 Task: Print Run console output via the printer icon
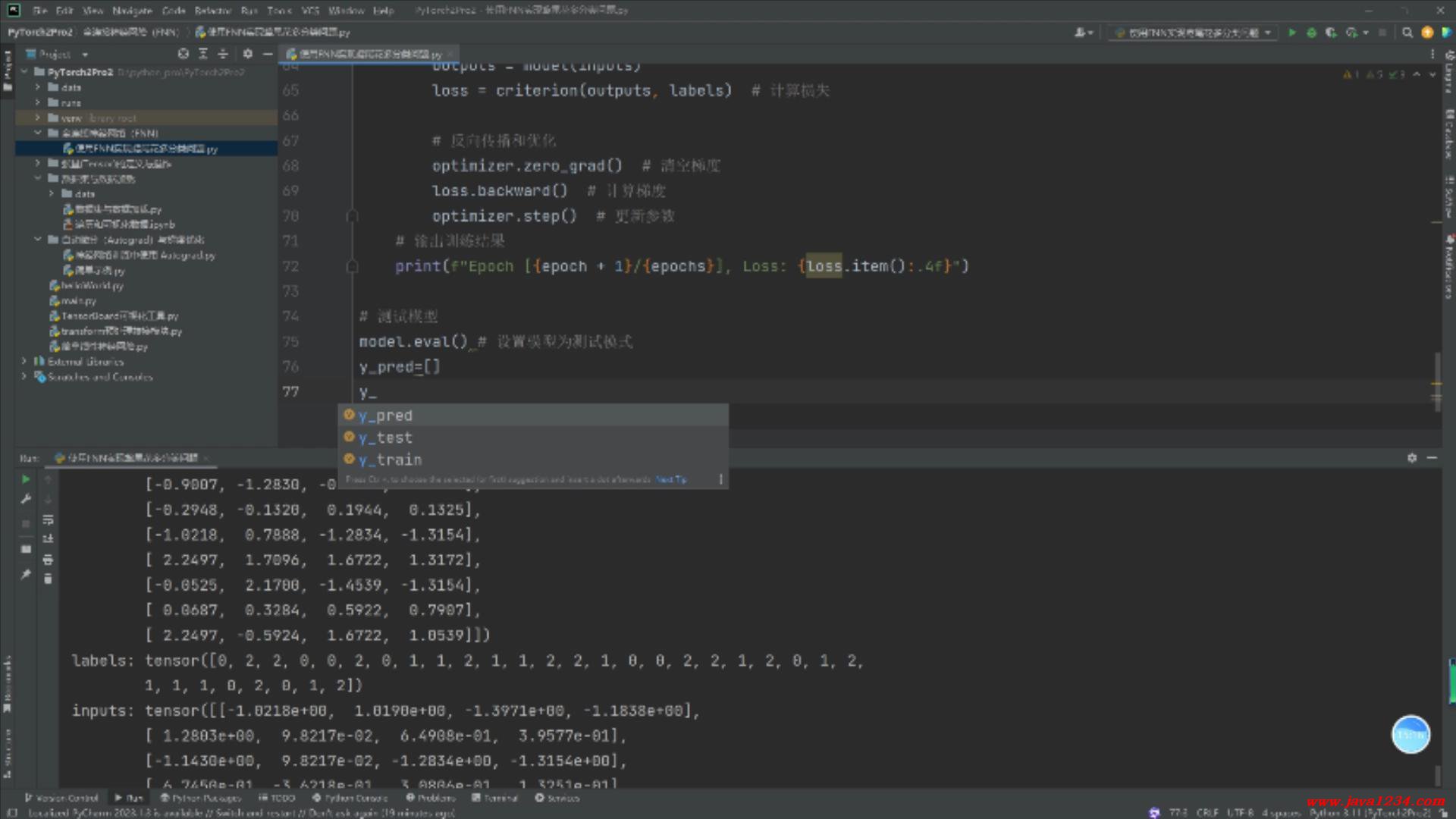[x=48, y=560]
